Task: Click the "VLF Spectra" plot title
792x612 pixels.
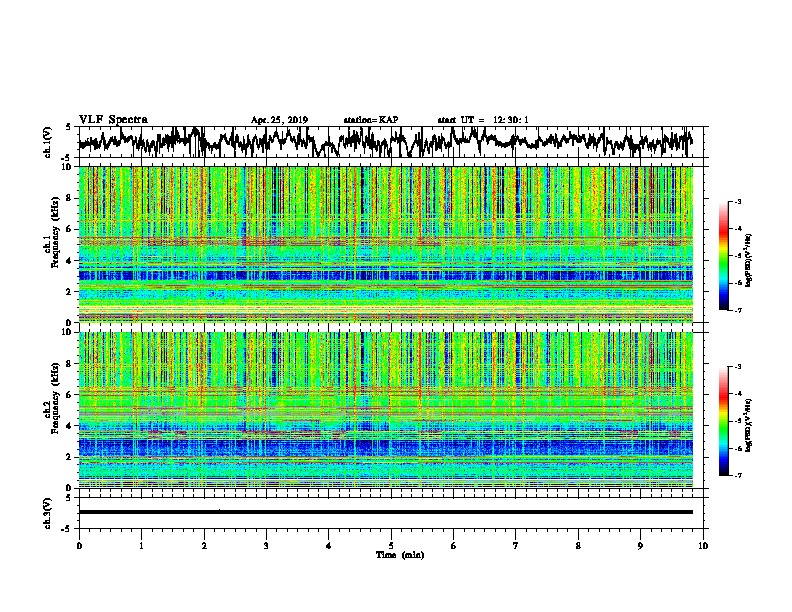Action: pos(113,120)
